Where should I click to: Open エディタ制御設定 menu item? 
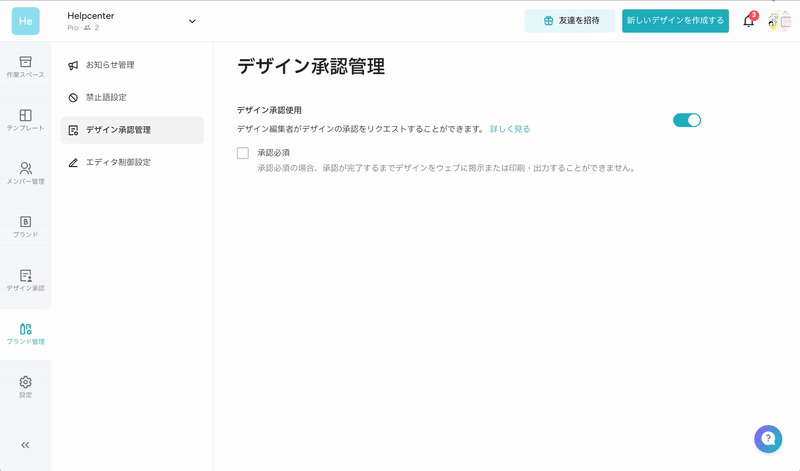pos(118,162)
